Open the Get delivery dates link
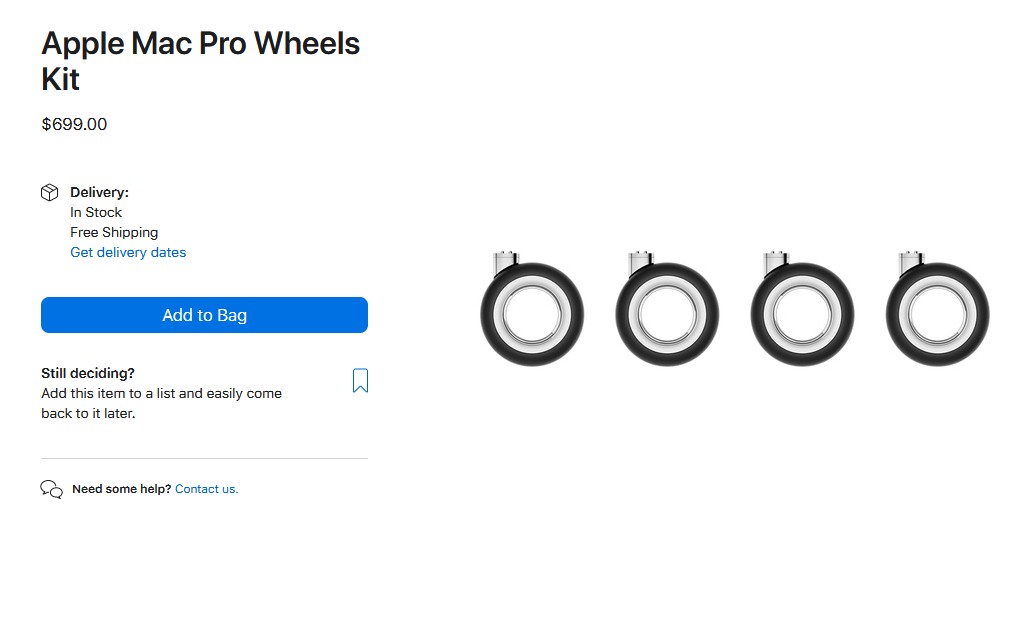Image resolution: width=1035 pixels, height=618 pixels. [x=128, y=253]
